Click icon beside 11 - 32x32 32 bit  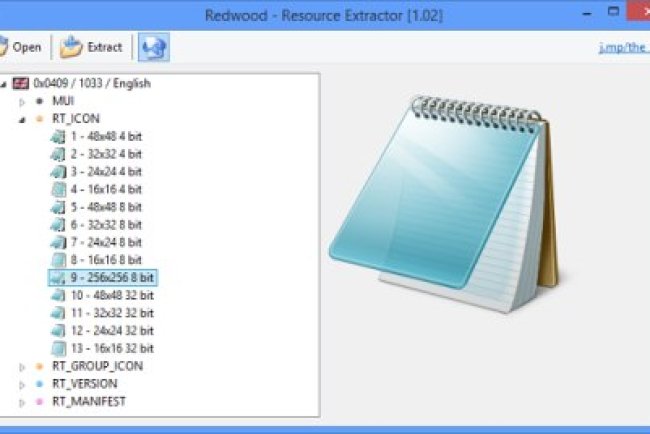[x=58, y=313]
